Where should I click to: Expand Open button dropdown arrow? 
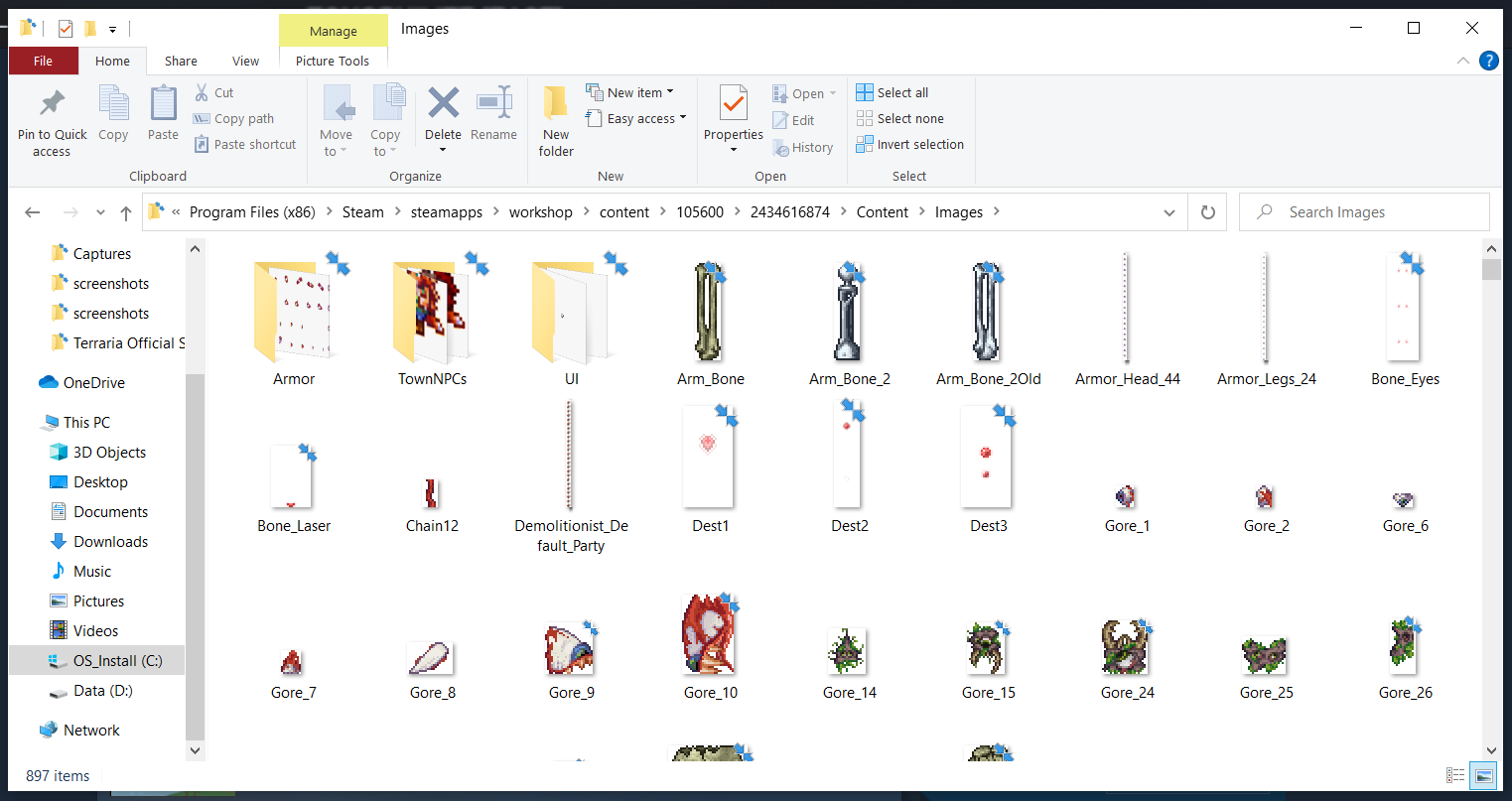tap(833, 93)
